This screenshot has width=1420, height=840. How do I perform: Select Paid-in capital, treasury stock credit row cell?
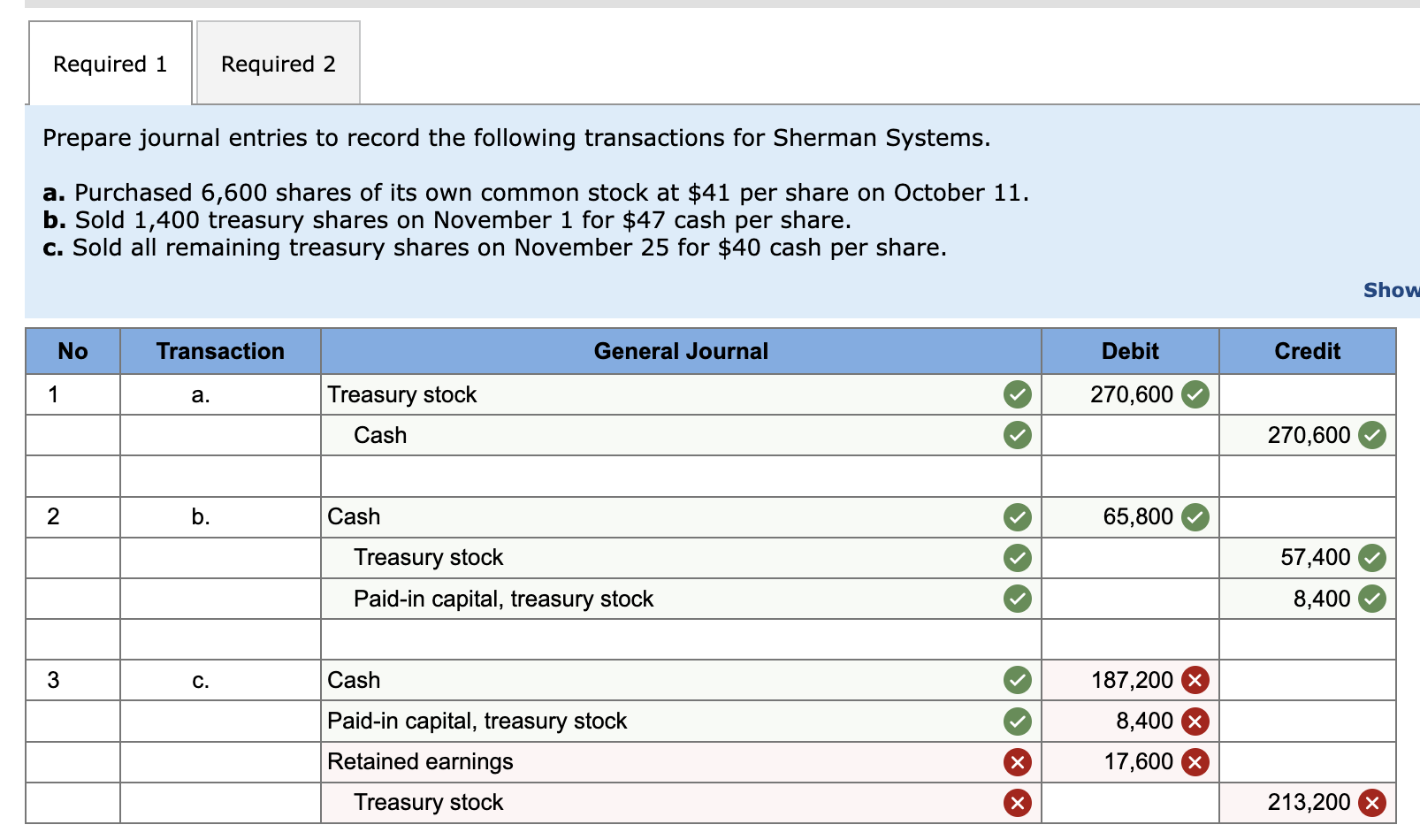pyautogui.click(x=681, y=599)
